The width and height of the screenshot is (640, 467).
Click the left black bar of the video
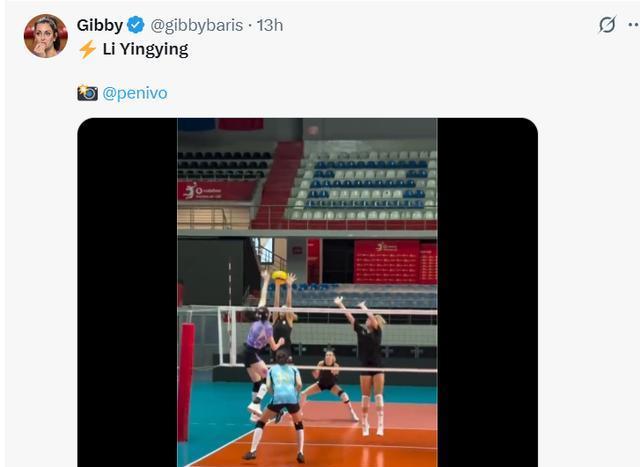pyautogui.click(x=127, y=292)
